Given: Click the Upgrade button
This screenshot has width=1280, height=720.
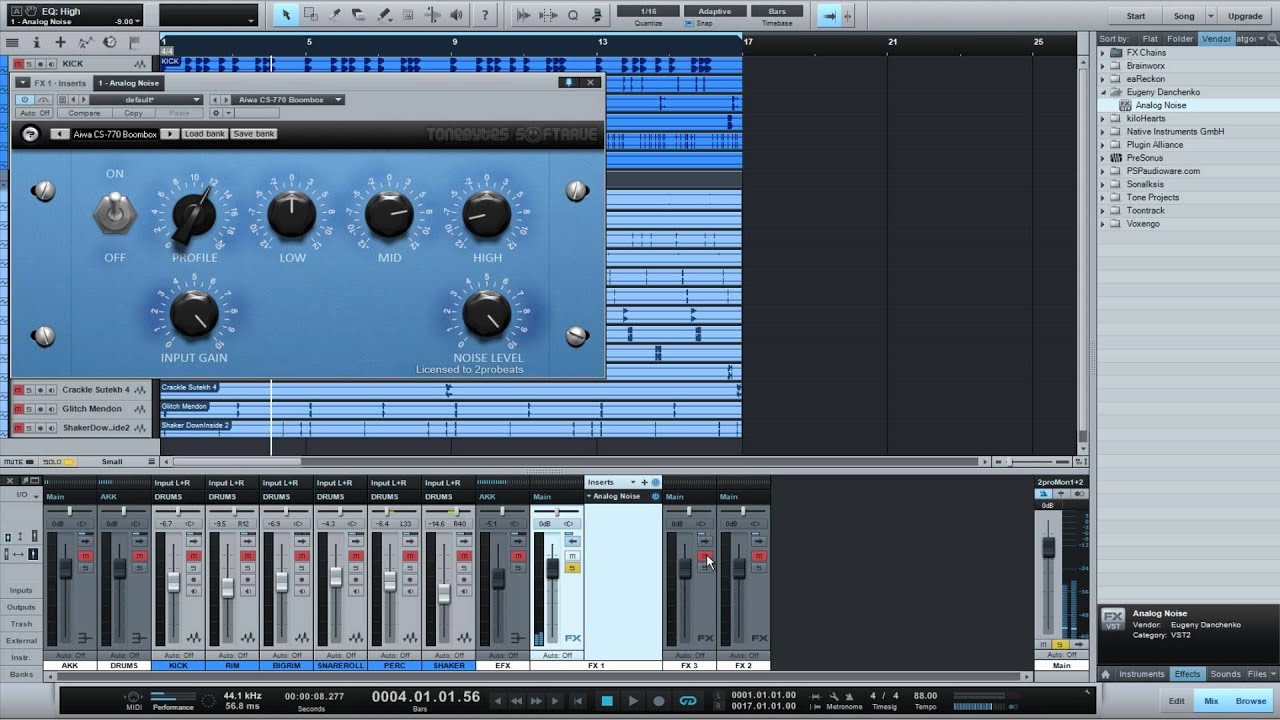Looking at the screenshot, I should click(1245, 16).
